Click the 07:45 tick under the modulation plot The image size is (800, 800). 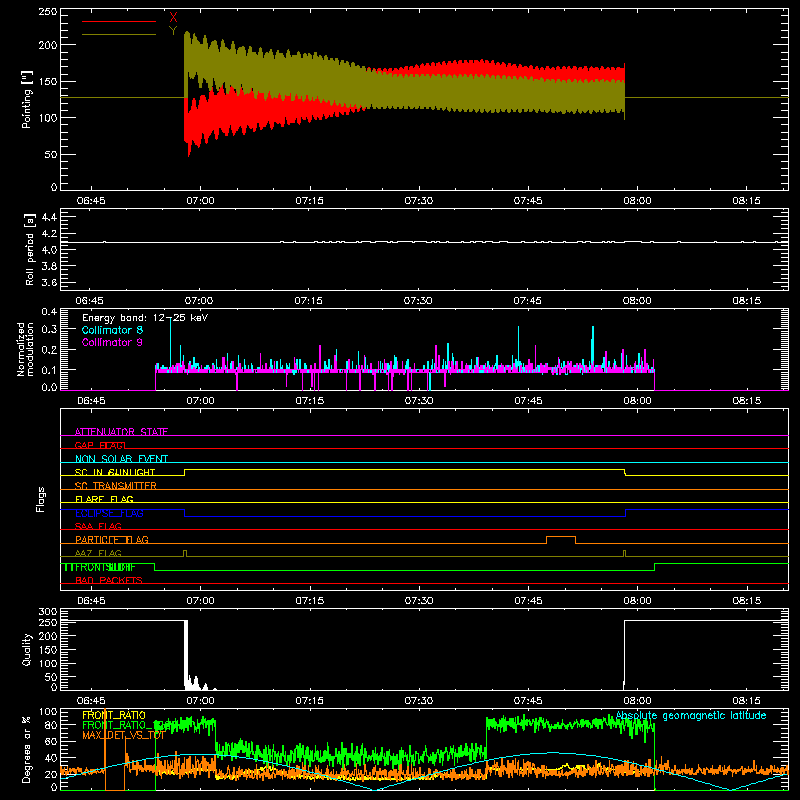coord(528,401)
